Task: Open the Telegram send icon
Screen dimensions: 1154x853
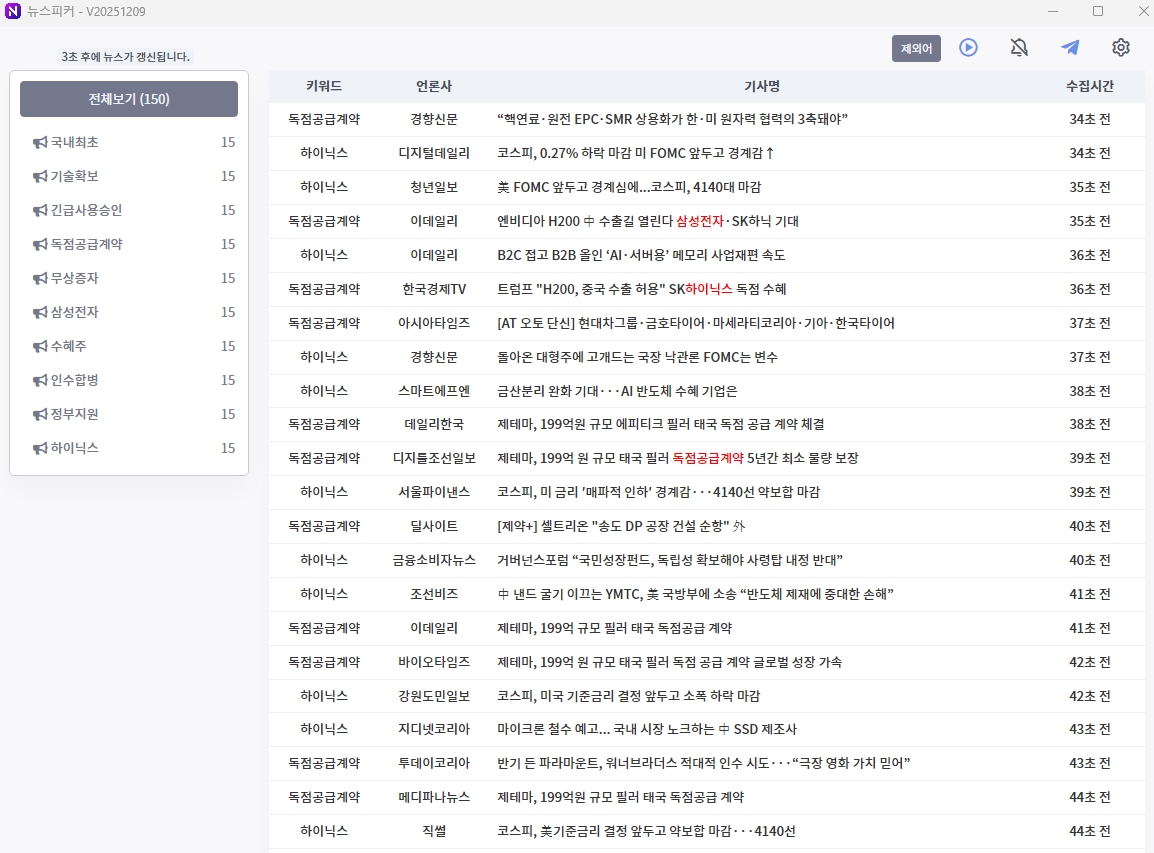Action: point(1070,47)
